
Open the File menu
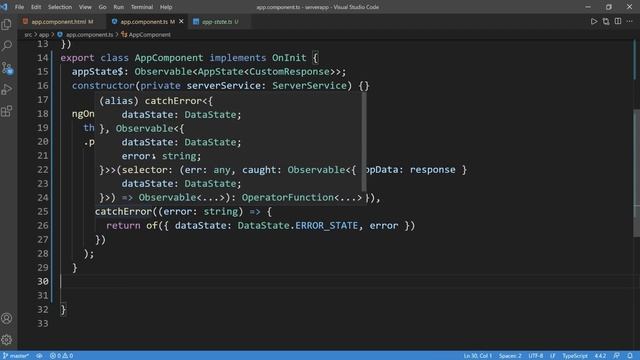point(19,7)
